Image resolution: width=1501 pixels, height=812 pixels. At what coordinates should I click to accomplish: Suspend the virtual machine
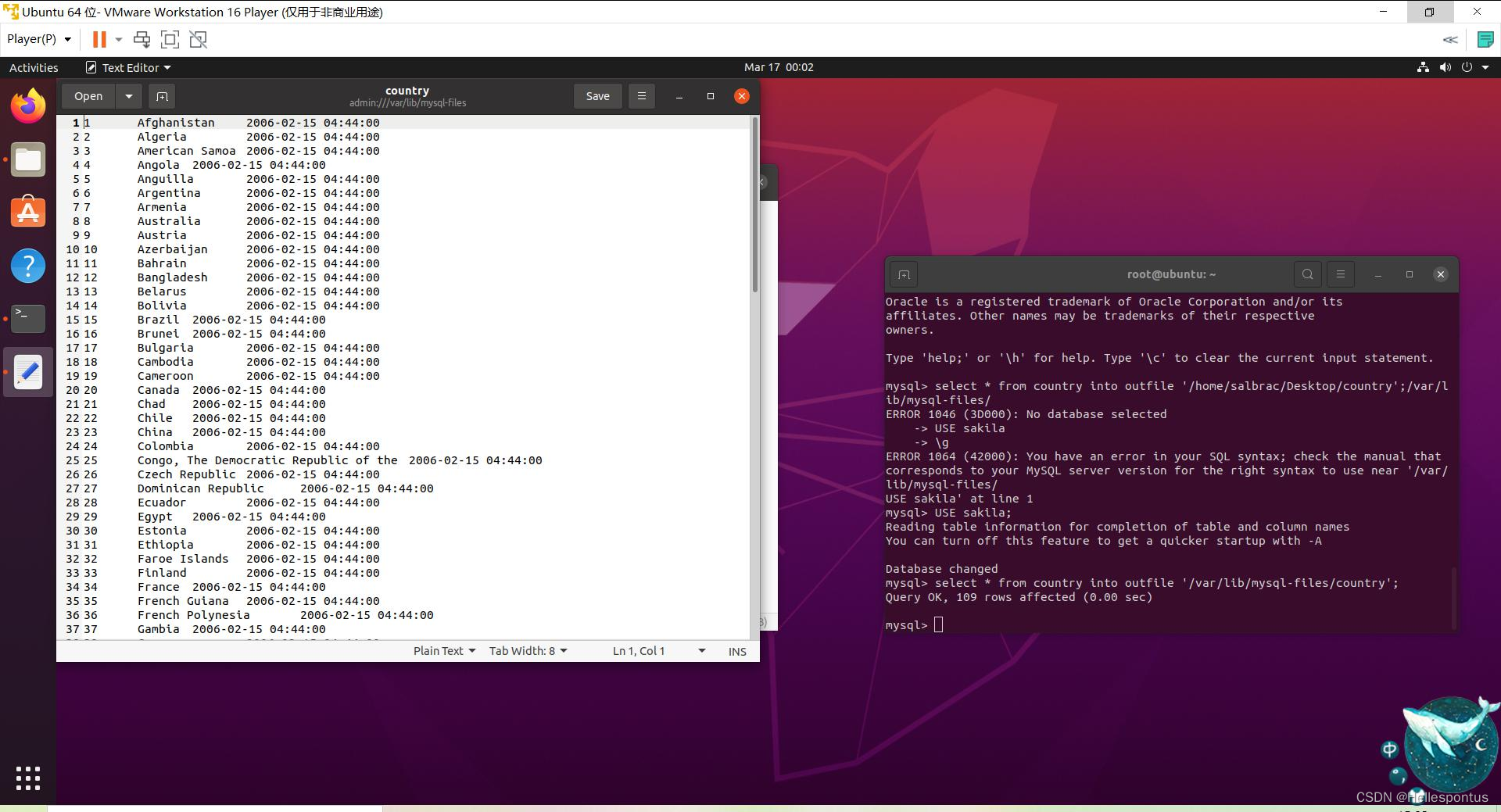point(99,39)
